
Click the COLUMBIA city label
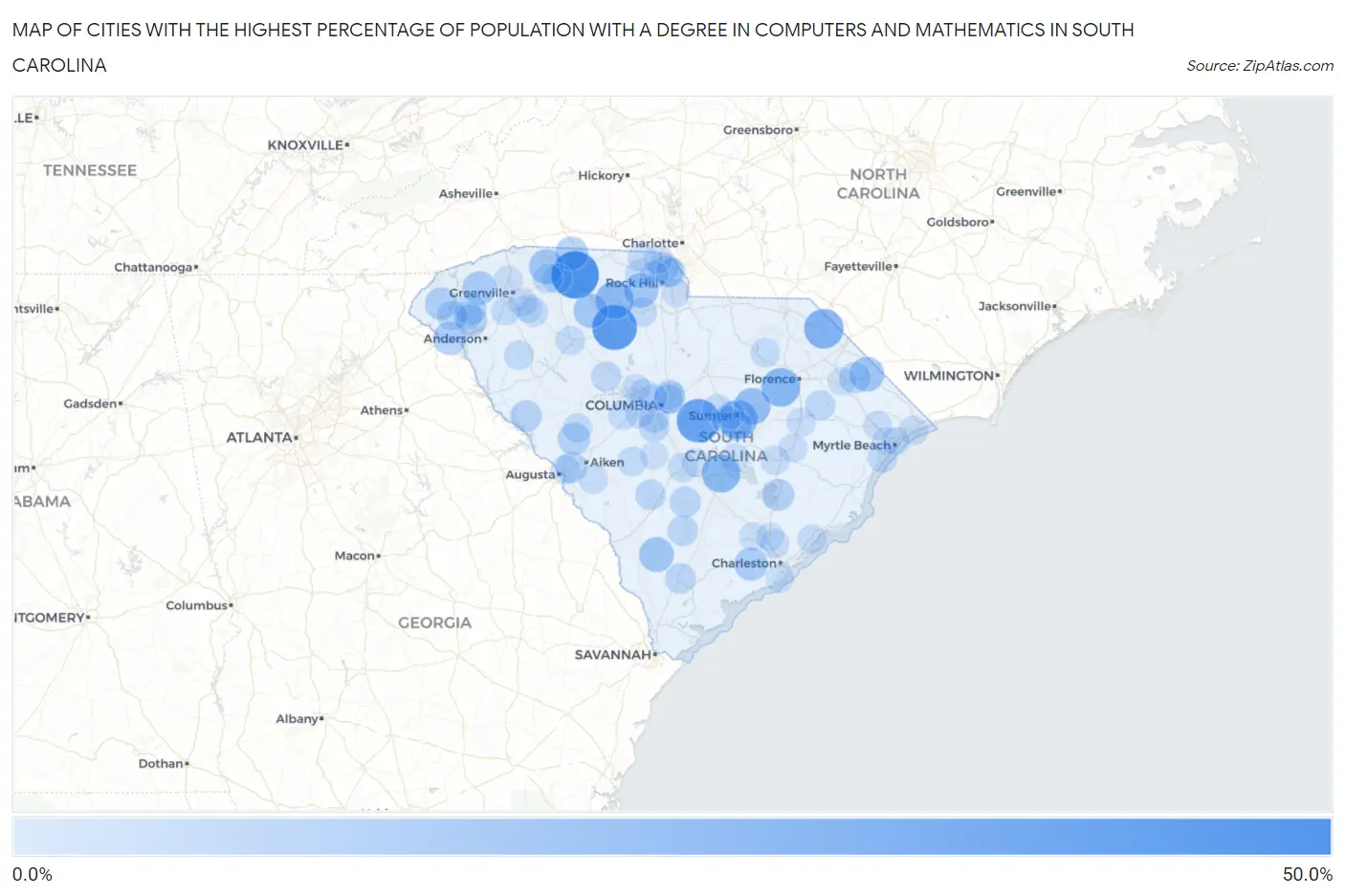[x=624, y=405]
